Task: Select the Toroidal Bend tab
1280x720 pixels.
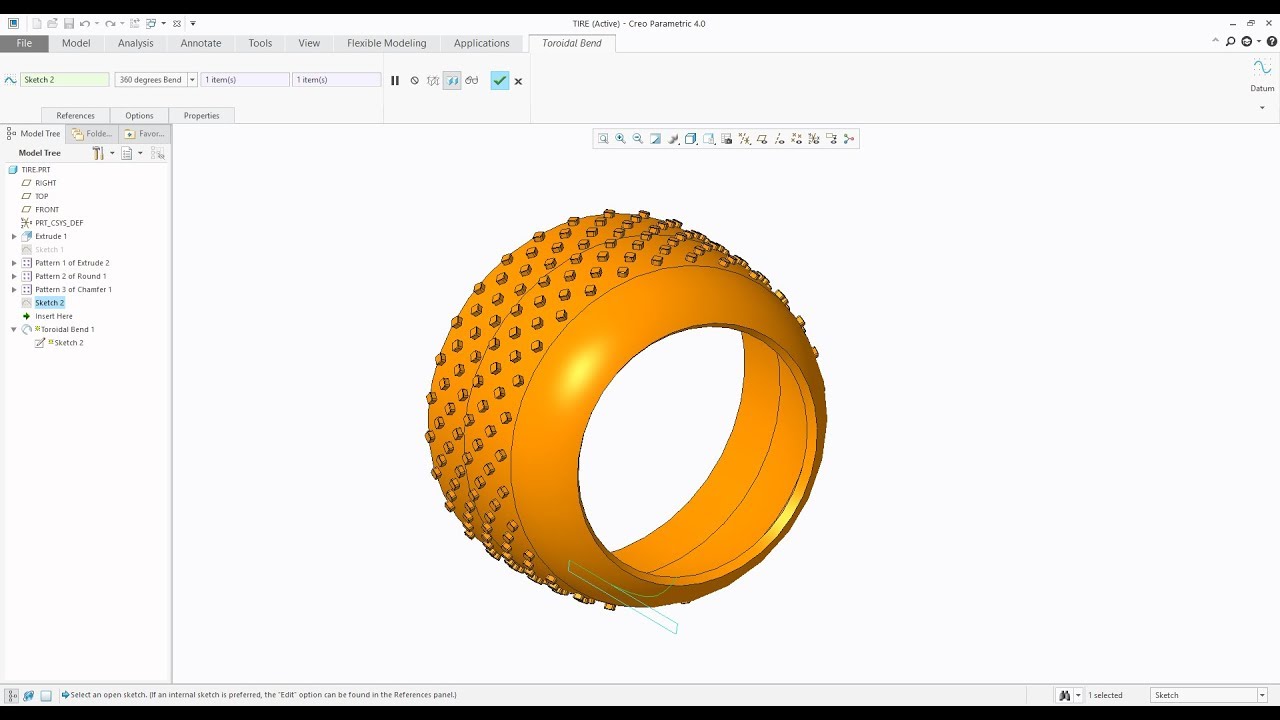Action: [572, 43]
